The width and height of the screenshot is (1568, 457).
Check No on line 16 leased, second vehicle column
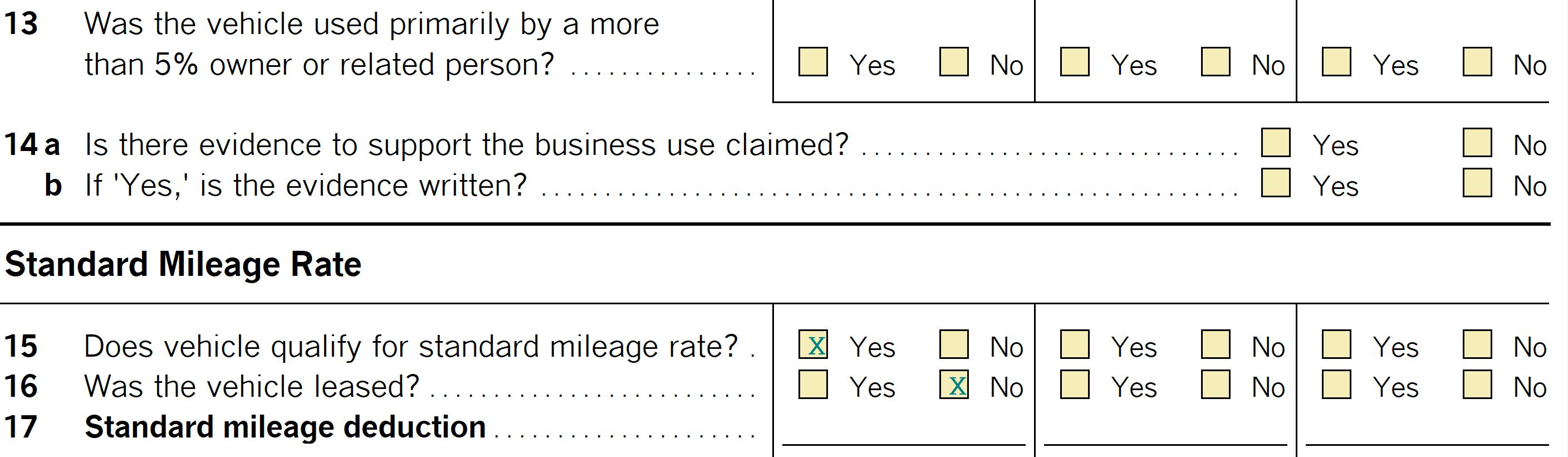(x=1215, y=385)
